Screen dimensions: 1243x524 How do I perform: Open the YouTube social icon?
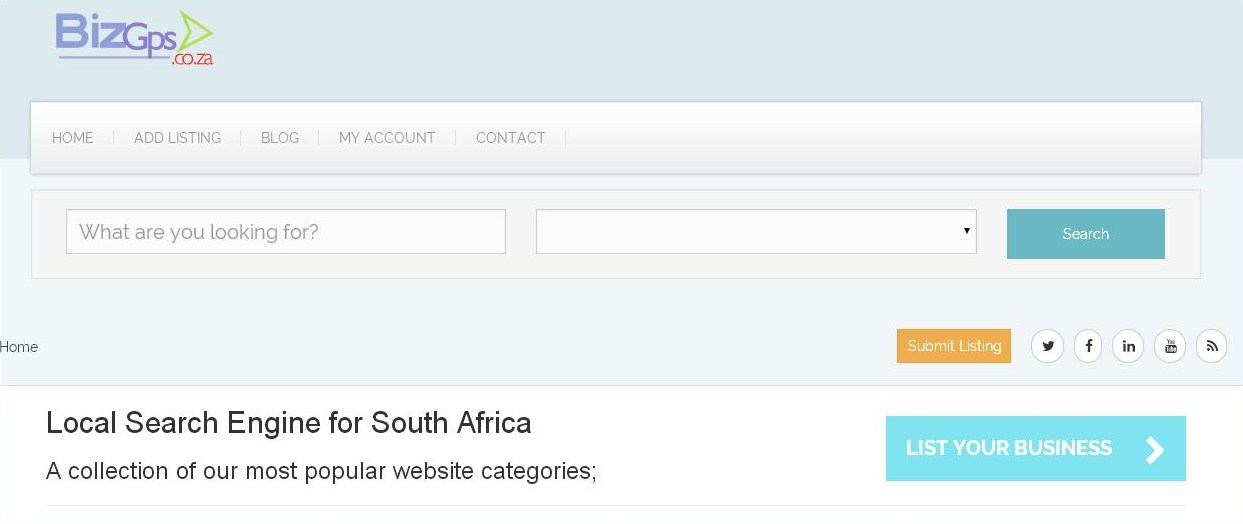tap(1170, 346)
